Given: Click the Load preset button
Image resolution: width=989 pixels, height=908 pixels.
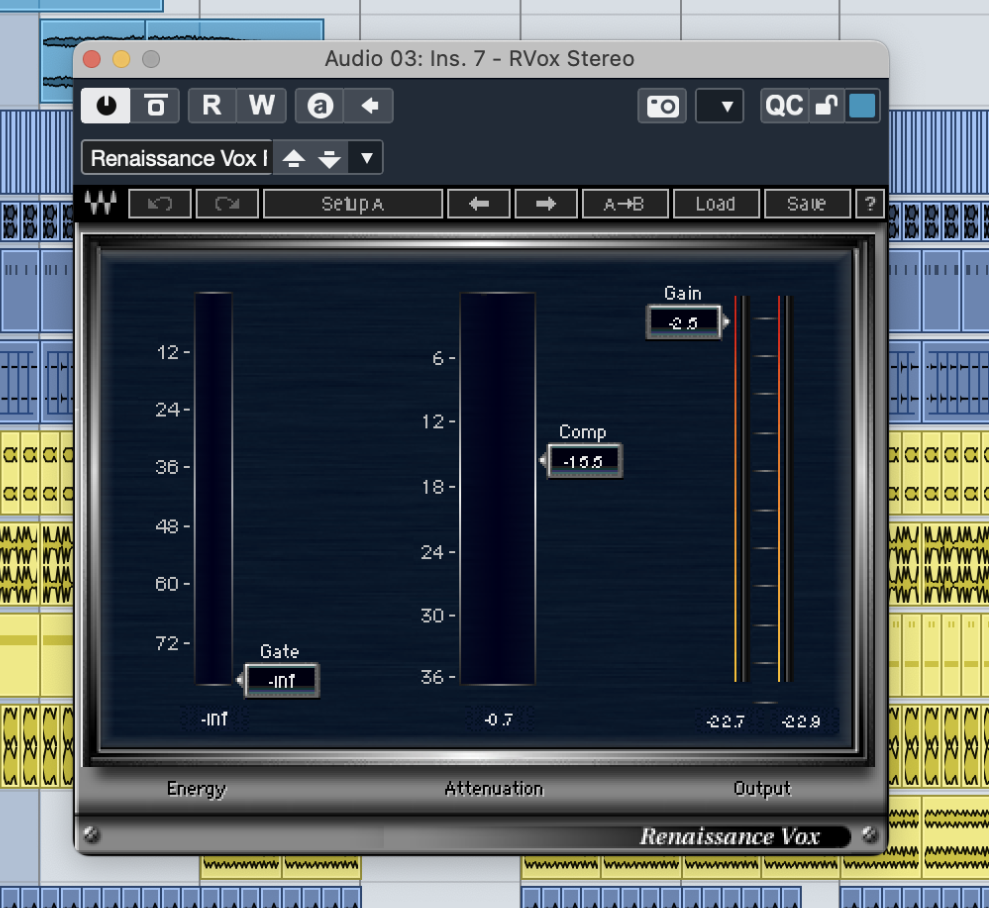Looking at the screenshot, I should (715, 204).
